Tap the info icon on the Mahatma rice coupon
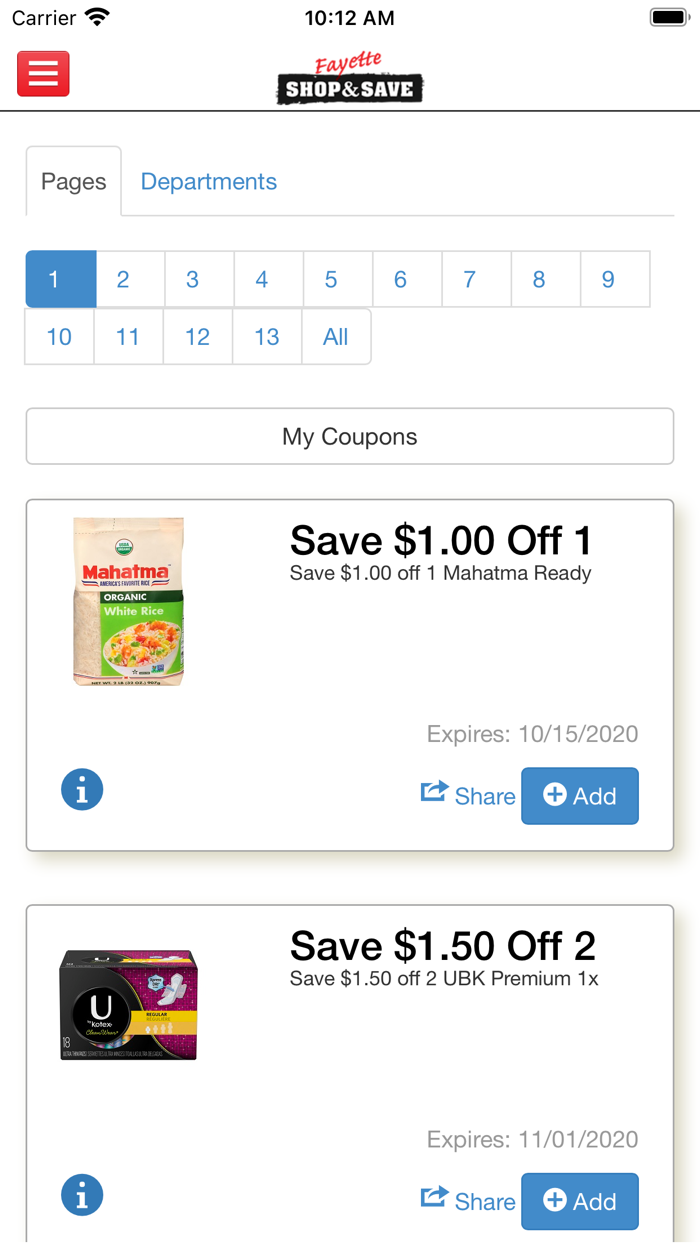This screenshot has height=1244, width=700. point(82,789)
